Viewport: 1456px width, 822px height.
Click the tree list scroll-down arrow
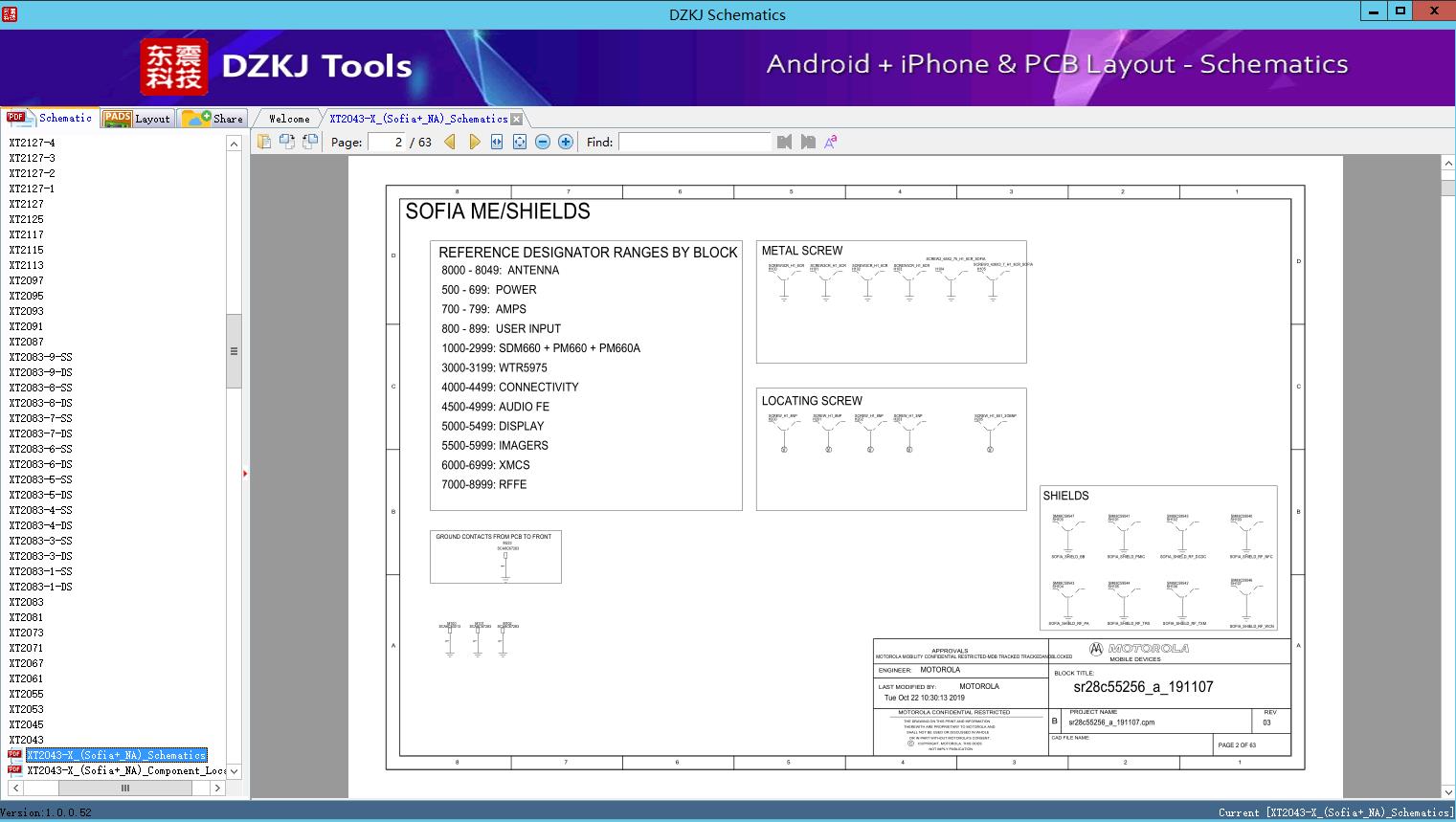point(234,771)
